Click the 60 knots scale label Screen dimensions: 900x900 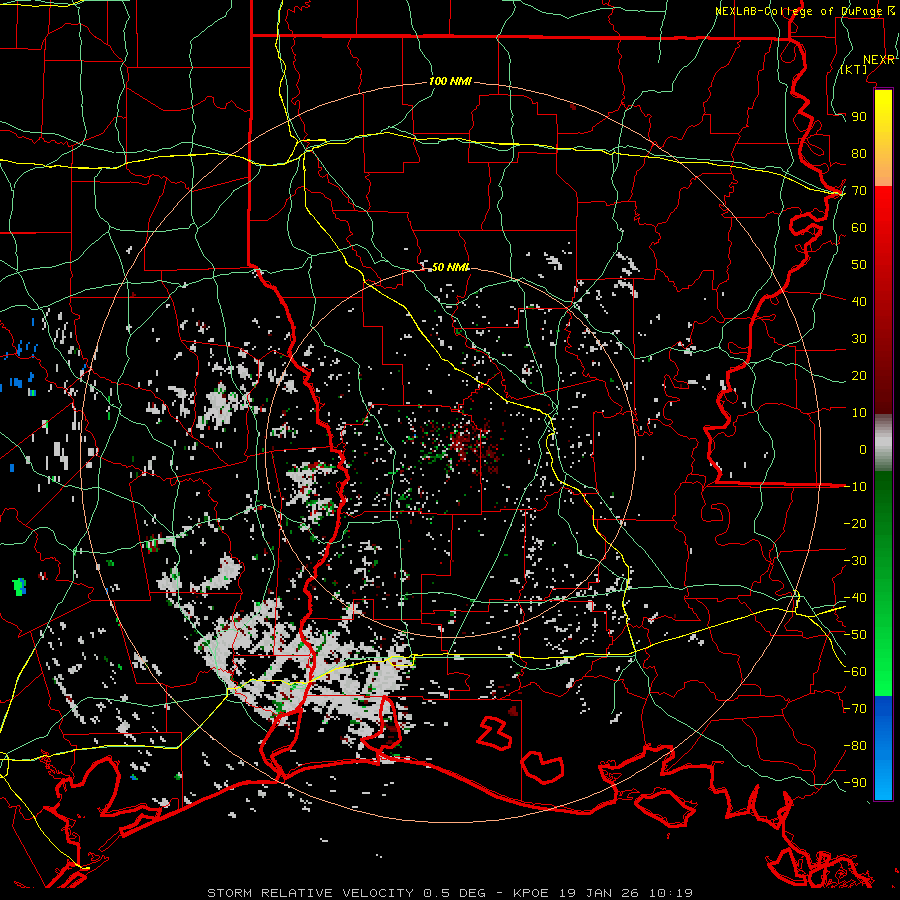[859, 227]
